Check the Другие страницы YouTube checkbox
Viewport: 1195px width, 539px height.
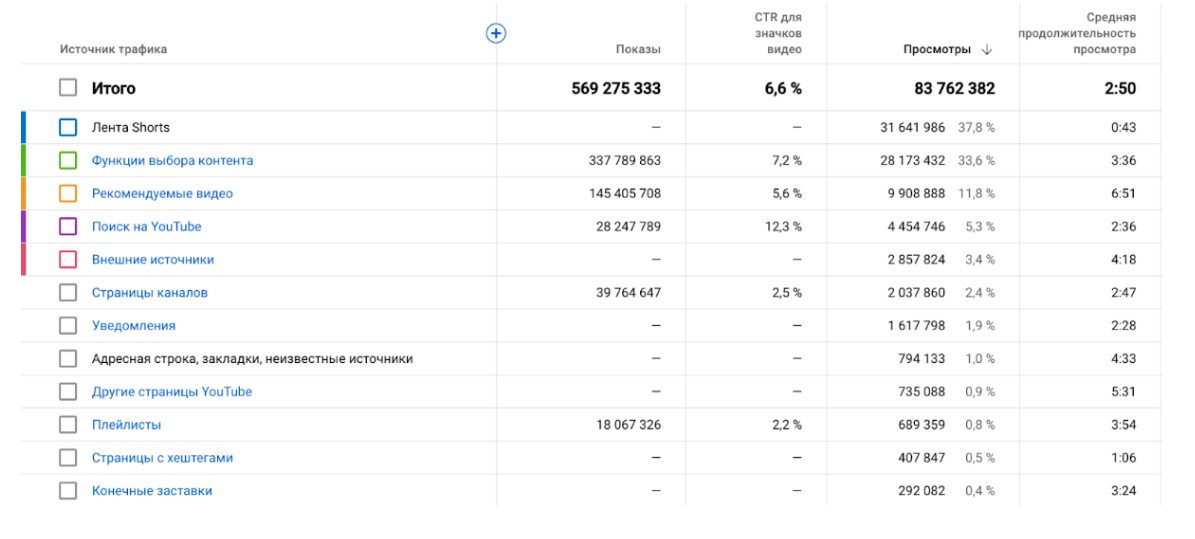tap(68, 392)
